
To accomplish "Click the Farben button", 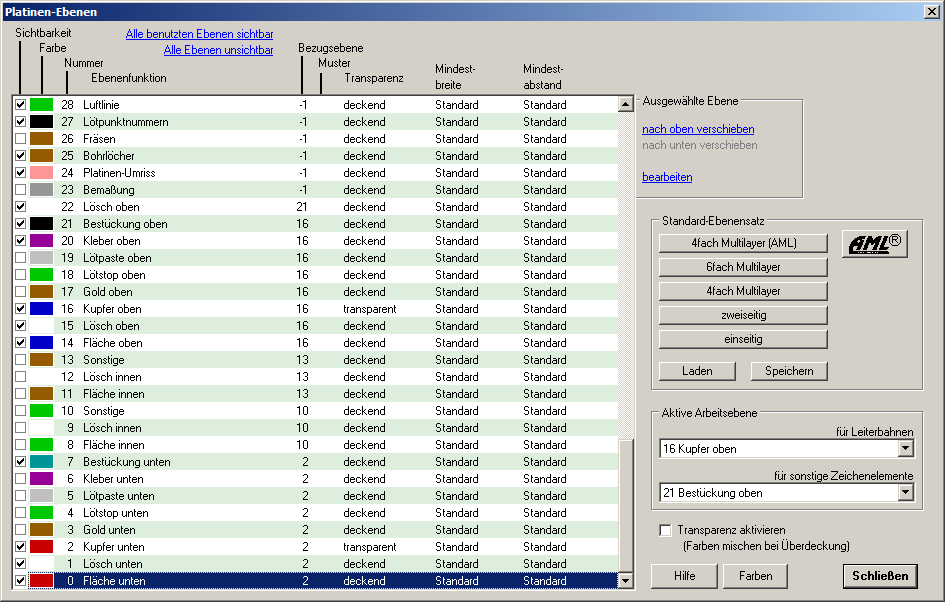I will [x=756, y=576].
